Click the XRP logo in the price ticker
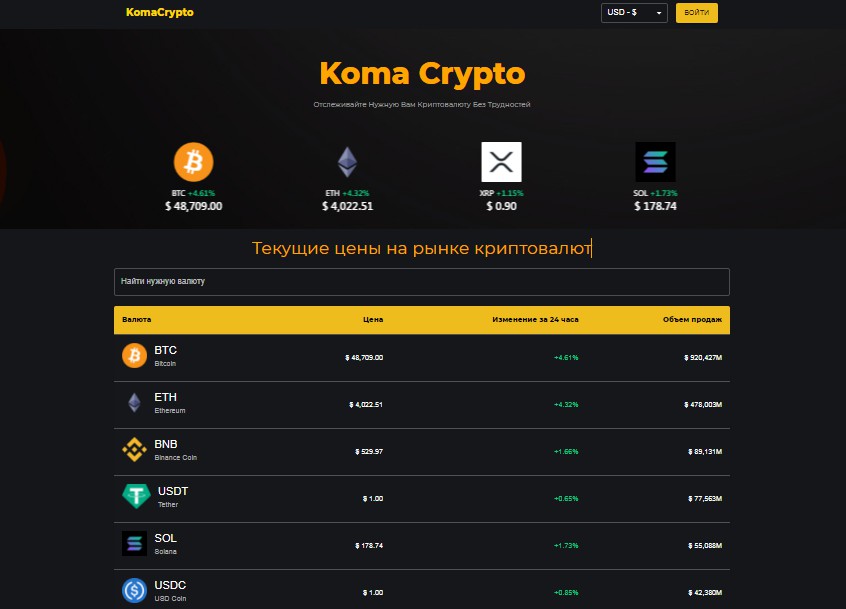Screen dimensions: 846x609 click(x=501, y=160)
